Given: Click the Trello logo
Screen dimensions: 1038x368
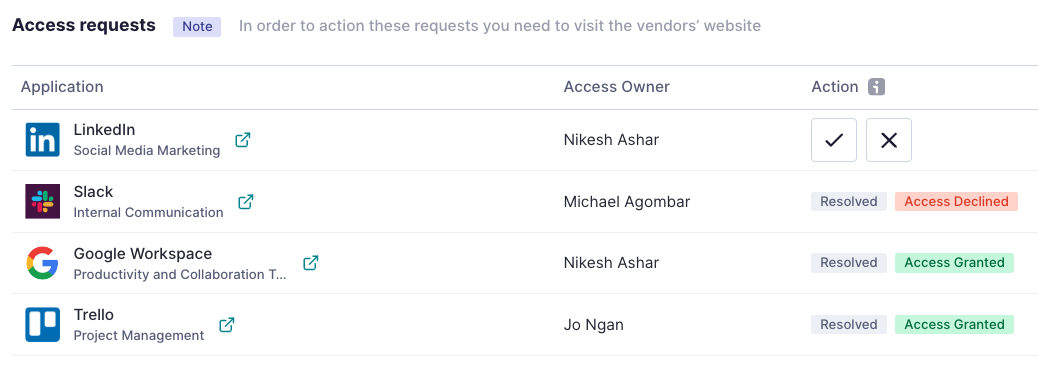Looking at the screenshot, I should 42,324.
